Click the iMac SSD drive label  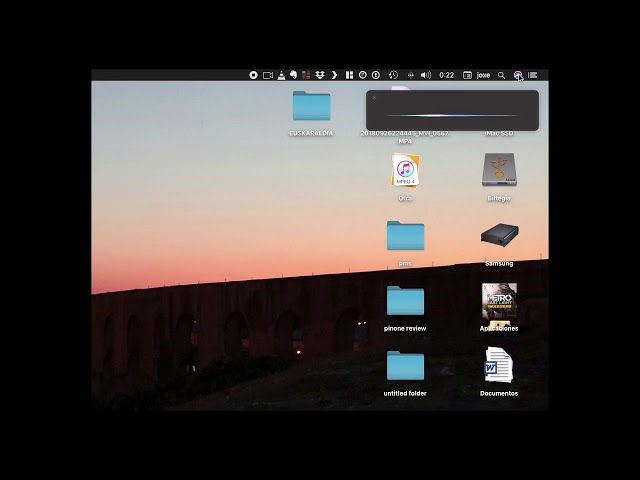pos(499,133)
